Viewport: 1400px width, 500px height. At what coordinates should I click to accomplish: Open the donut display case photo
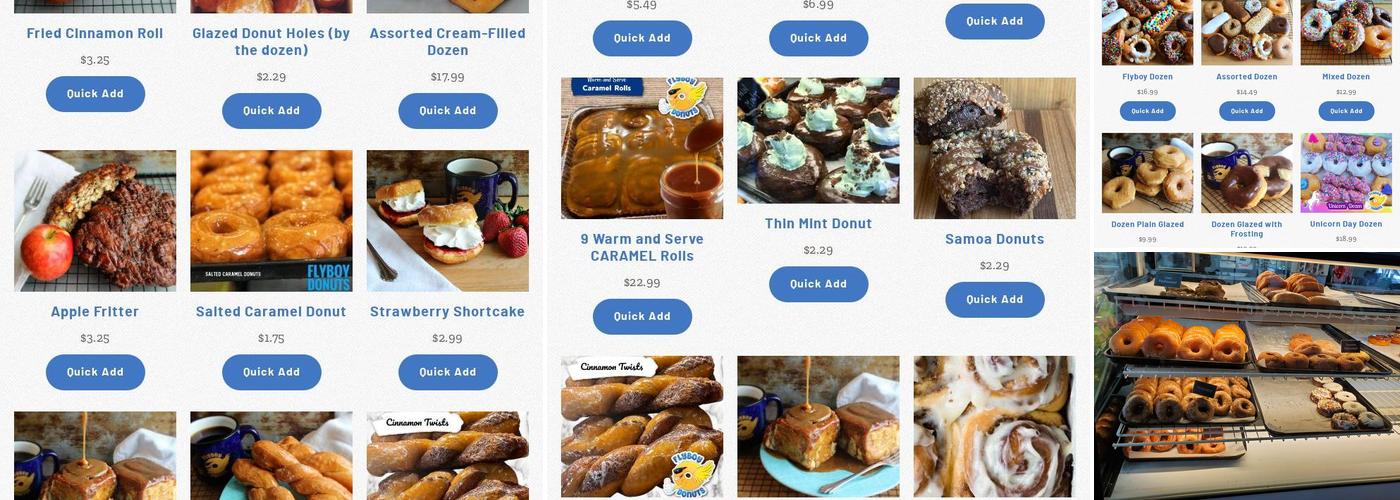pyautogui.click(x=1247, y=375)
